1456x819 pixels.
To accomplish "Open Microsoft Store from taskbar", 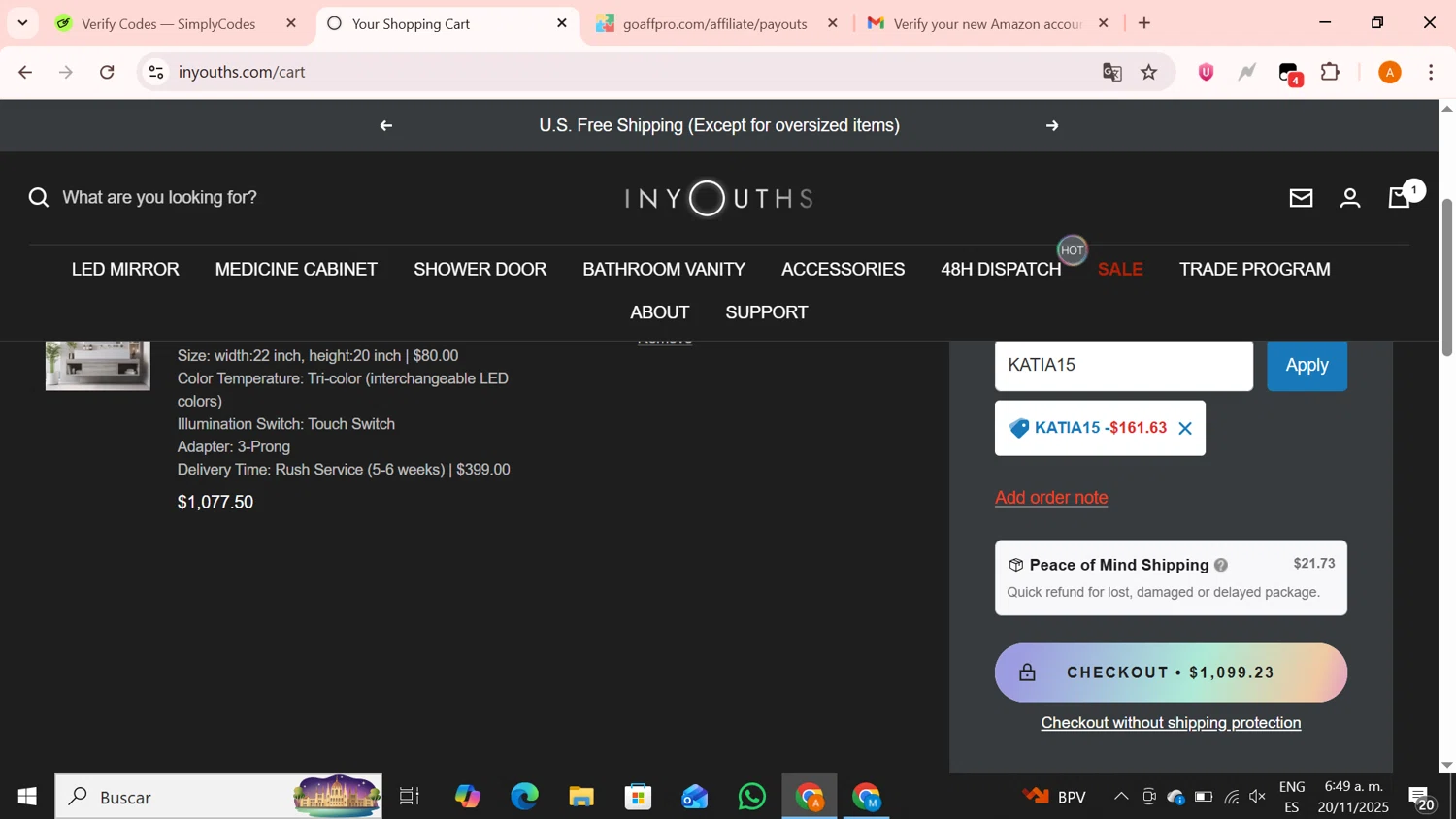I will point(638,797).
